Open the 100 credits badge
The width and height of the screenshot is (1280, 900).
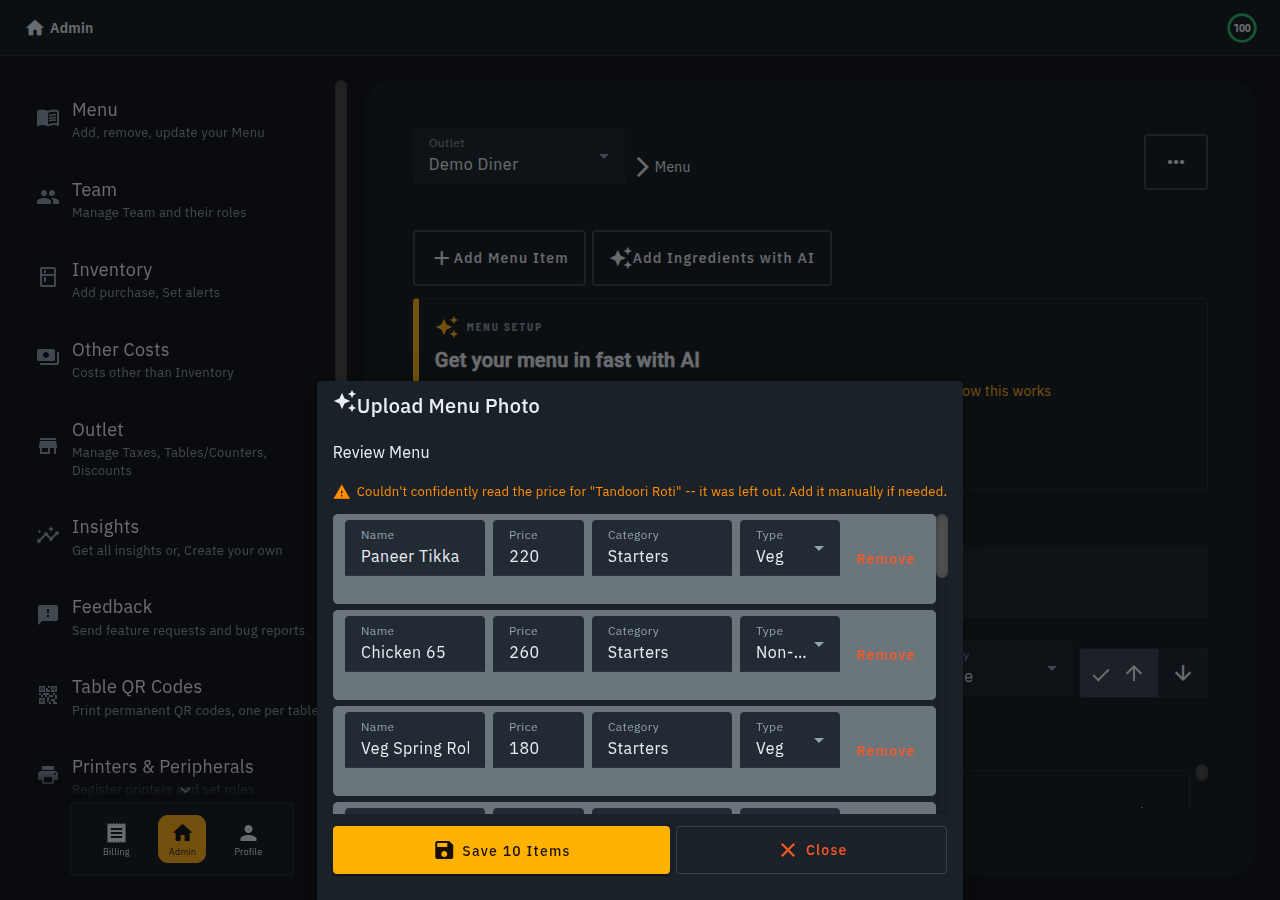[x=1242, y=28]
